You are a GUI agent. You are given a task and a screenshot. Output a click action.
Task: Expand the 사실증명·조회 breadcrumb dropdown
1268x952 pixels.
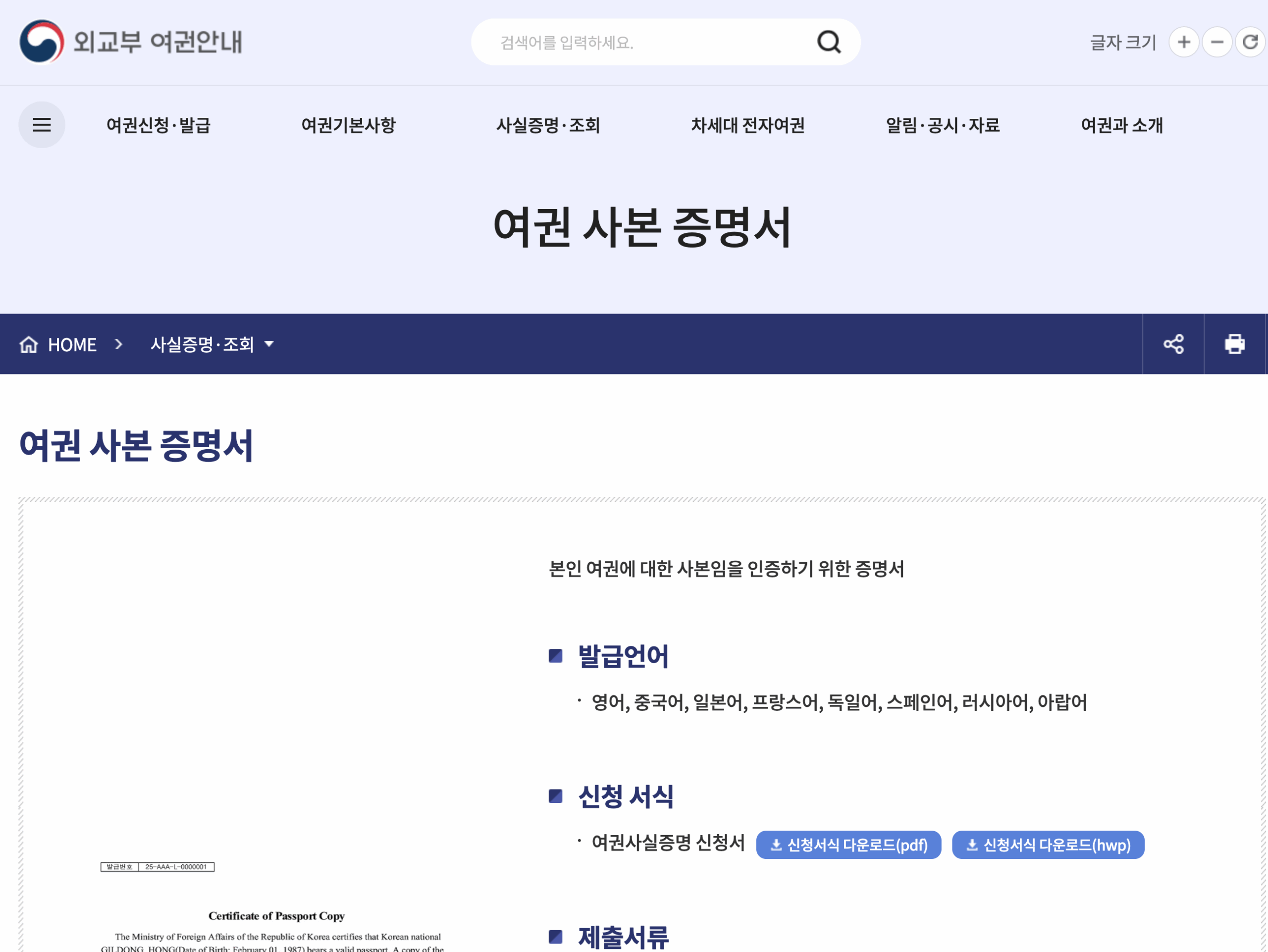click(212, 344)
